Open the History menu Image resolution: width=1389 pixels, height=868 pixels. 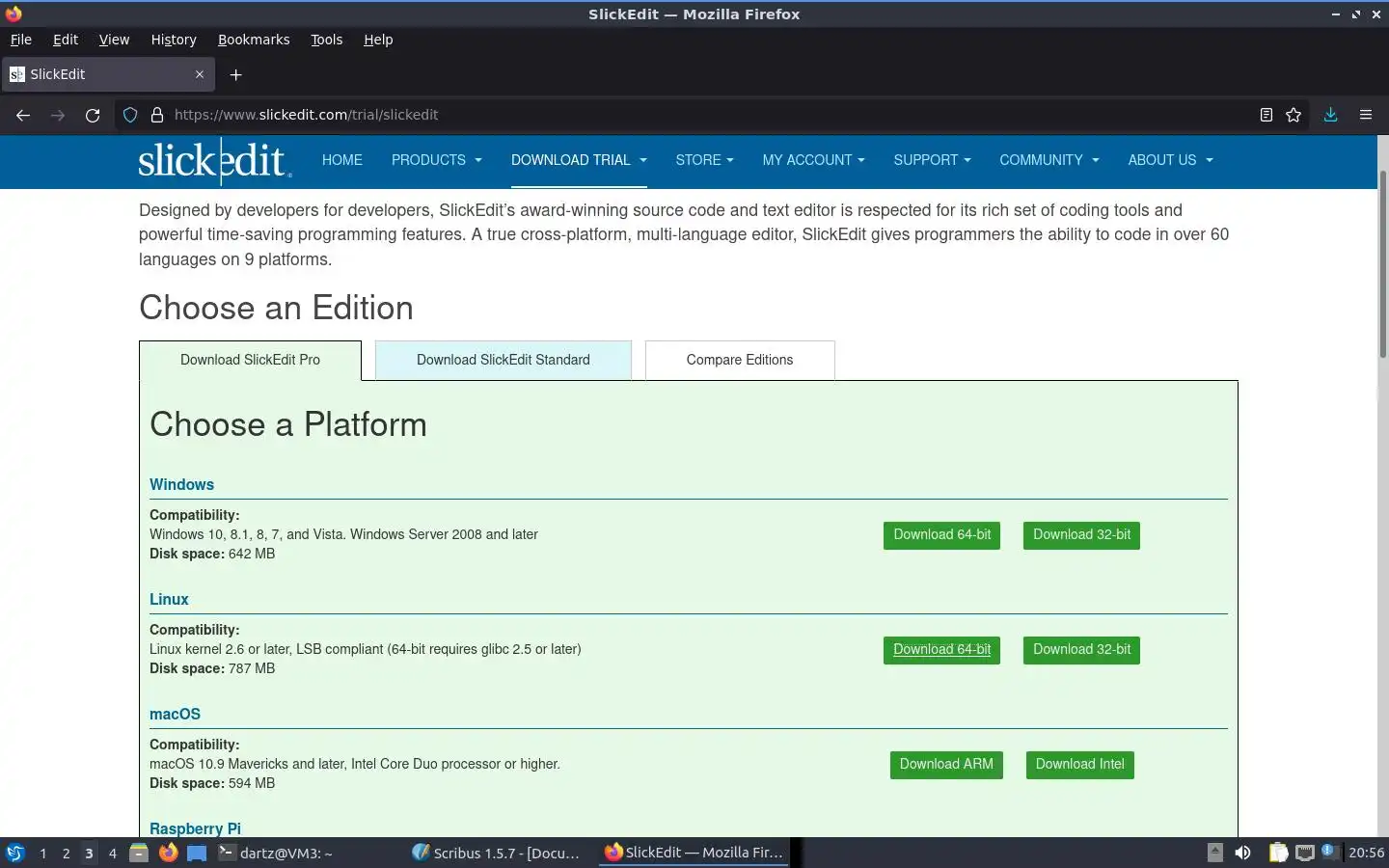click(x=174, y=40)
